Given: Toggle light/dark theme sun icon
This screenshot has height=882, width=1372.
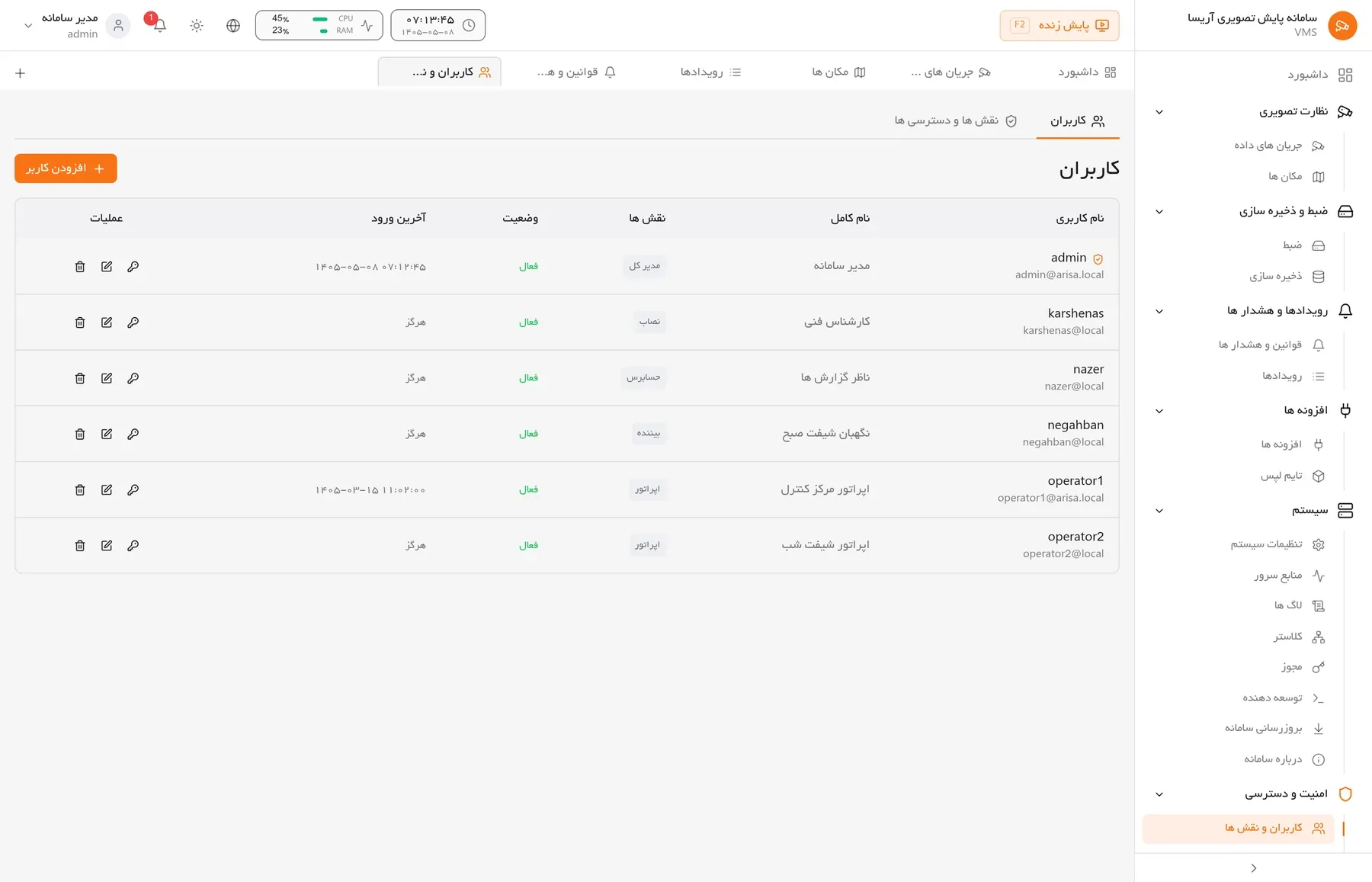Looking at the screenshot, I should [x=197, y=26].
